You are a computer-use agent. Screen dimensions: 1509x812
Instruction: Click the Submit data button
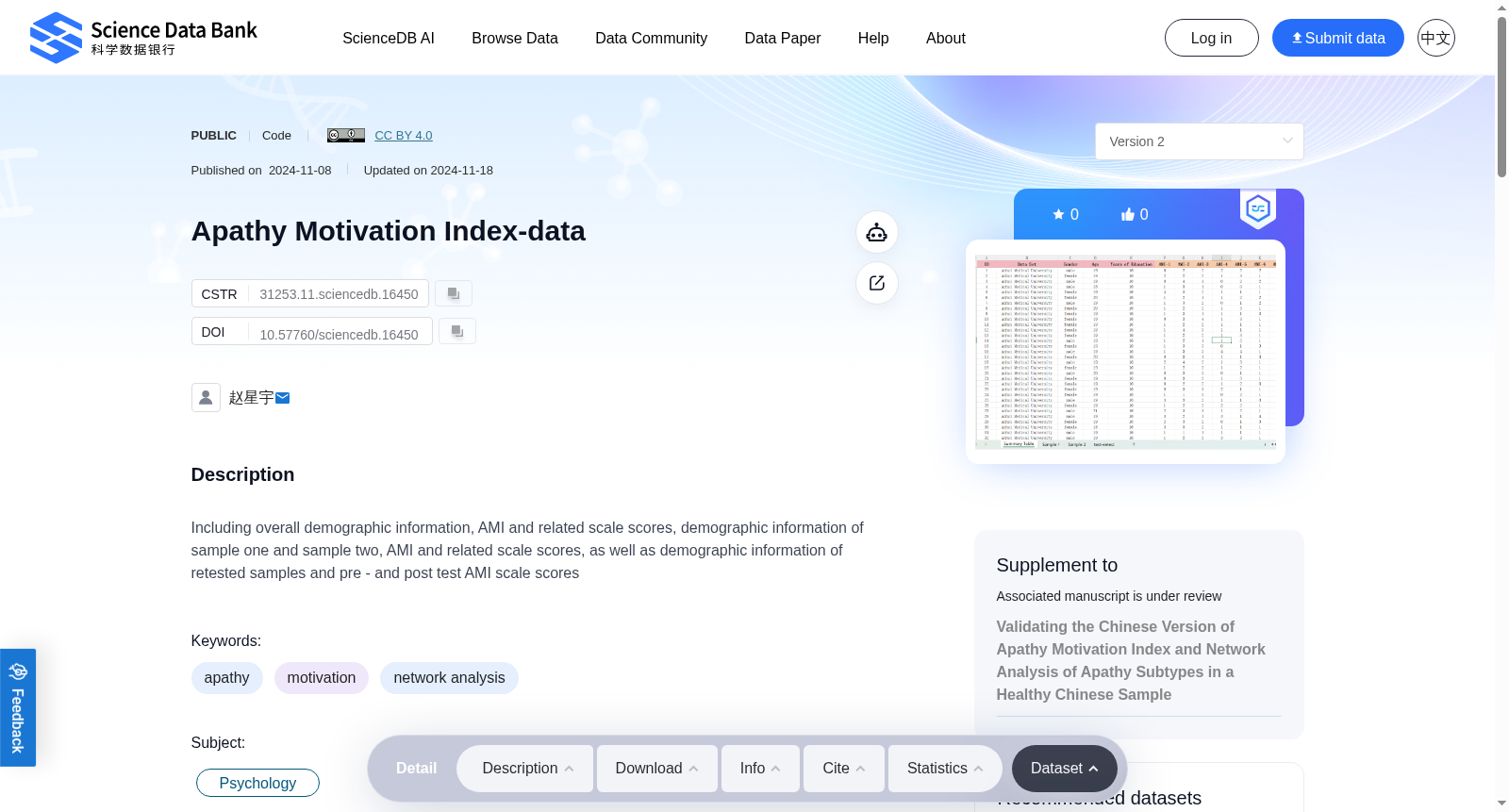point(1338,38)
